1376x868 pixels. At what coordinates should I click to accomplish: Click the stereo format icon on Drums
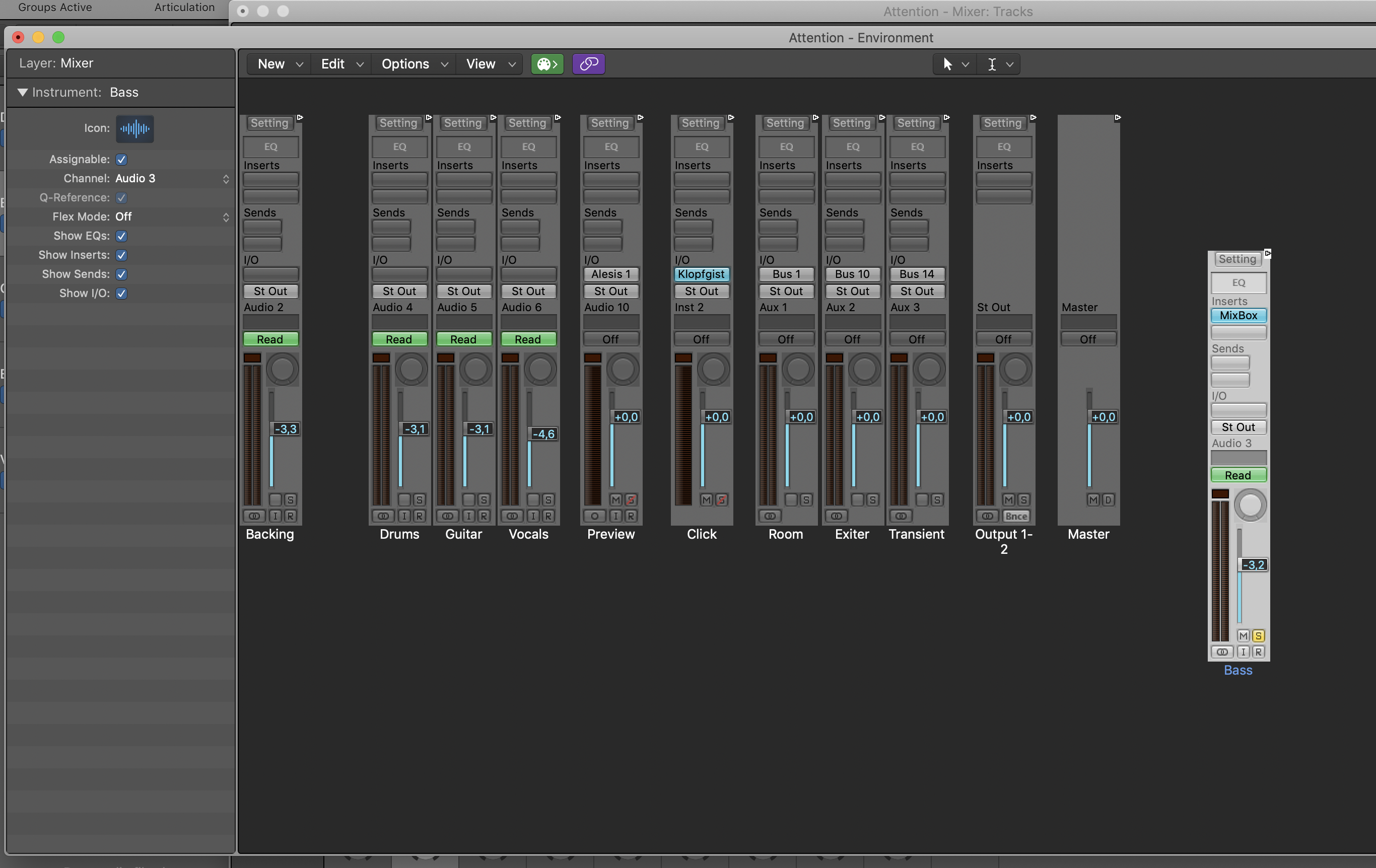(383, 516)
